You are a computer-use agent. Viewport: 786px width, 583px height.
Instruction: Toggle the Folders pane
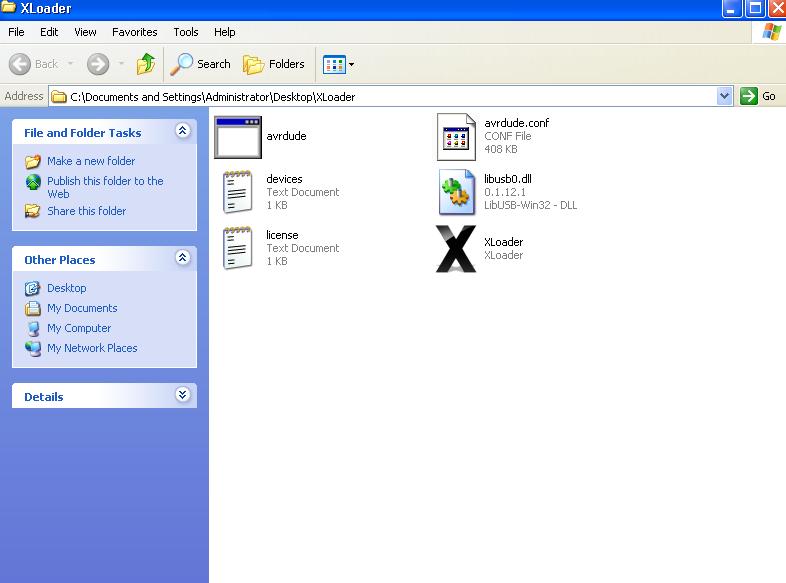(x=274, y=64)
